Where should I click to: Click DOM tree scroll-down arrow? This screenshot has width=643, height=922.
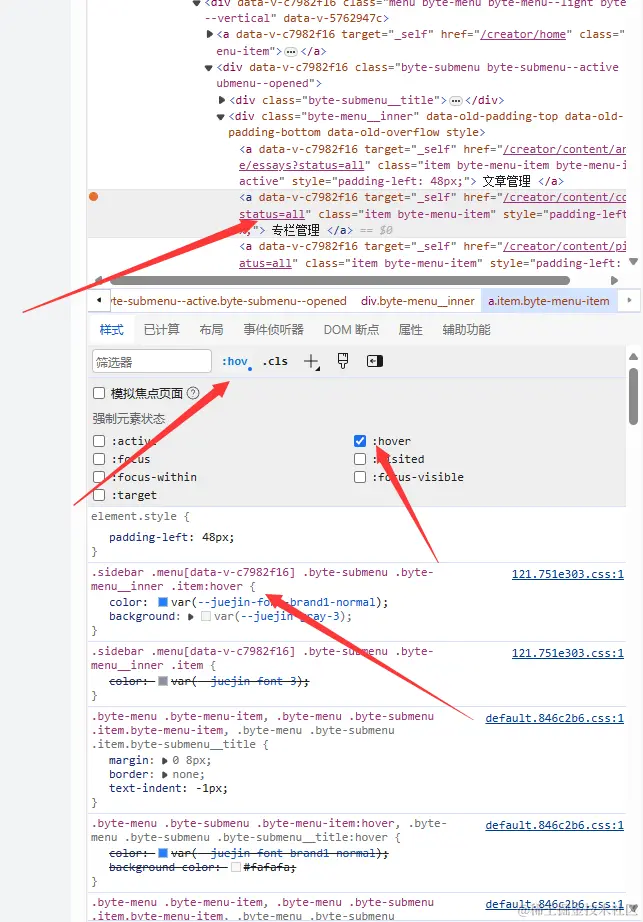click(633, 262)
